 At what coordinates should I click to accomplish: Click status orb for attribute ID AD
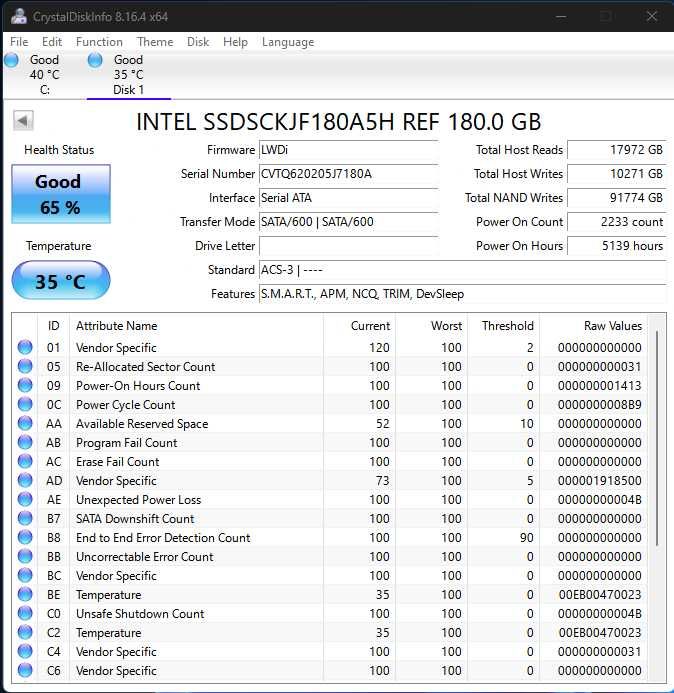pos(25,480)
